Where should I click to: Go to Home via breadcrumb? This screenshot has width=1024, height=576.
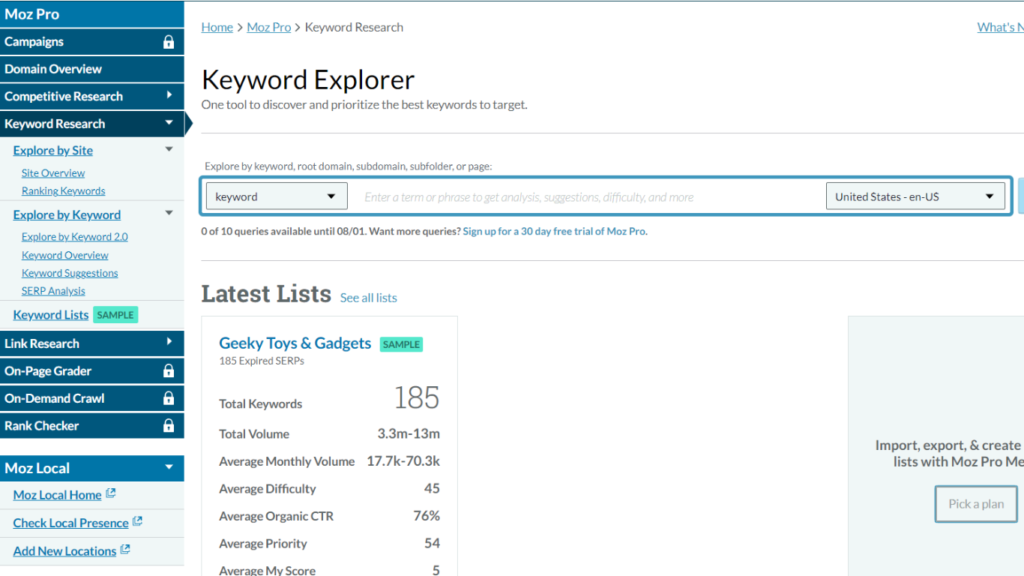[217, 27]
